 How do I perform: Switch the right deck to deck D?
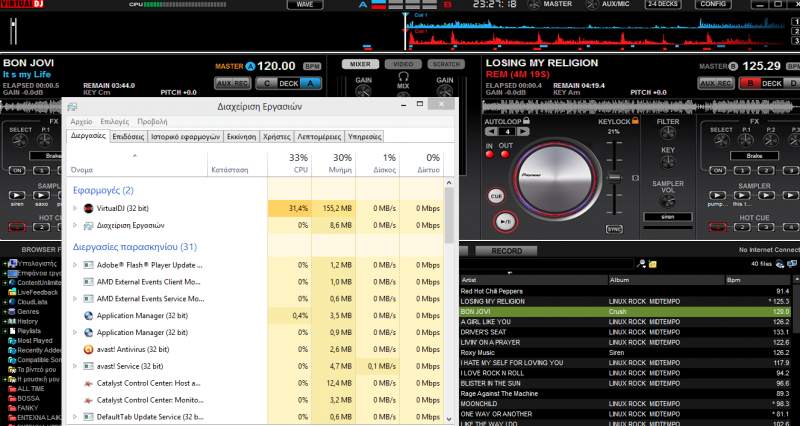pyautogui.click(x=793, y=83)
